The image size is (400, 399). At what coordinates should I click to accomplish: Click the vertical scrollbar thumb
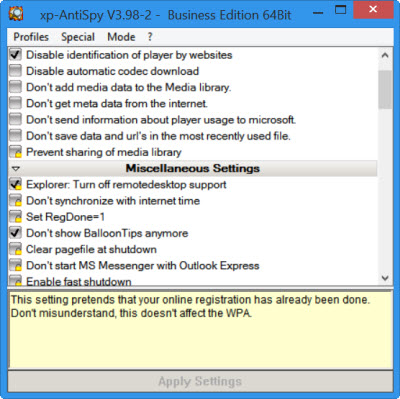[x=385, y=89]
